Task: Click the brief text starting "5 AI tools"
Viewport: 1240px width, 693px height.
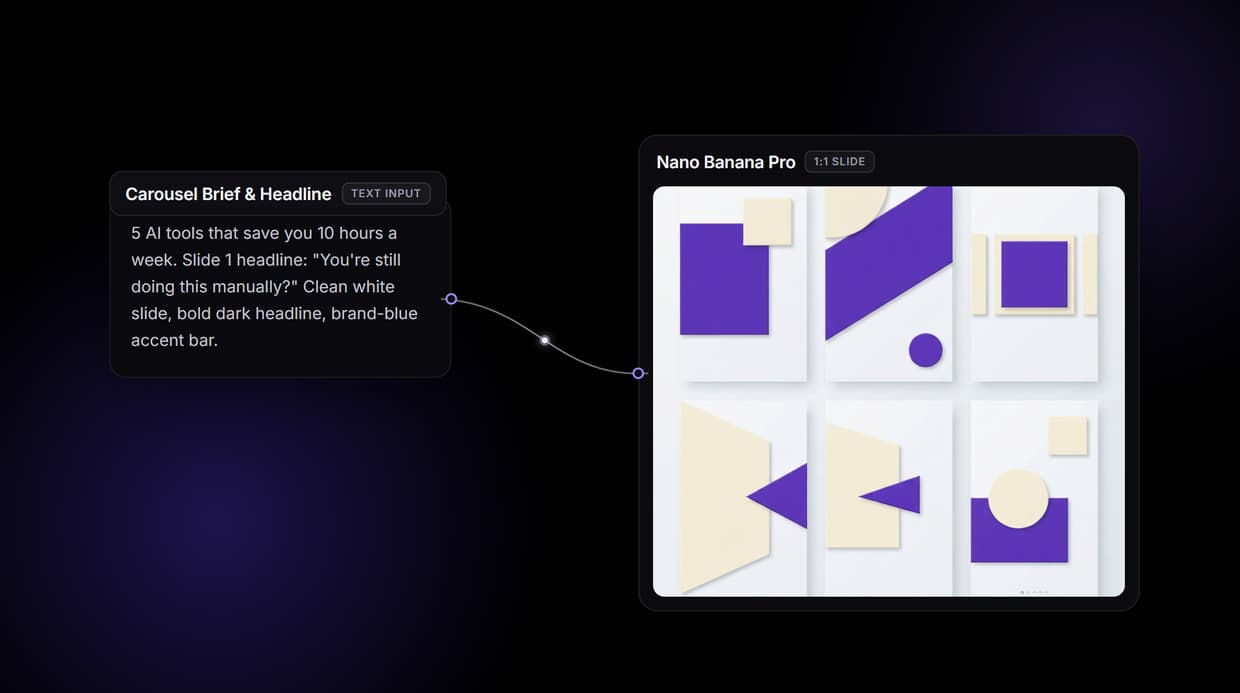Action: point(274,287)
